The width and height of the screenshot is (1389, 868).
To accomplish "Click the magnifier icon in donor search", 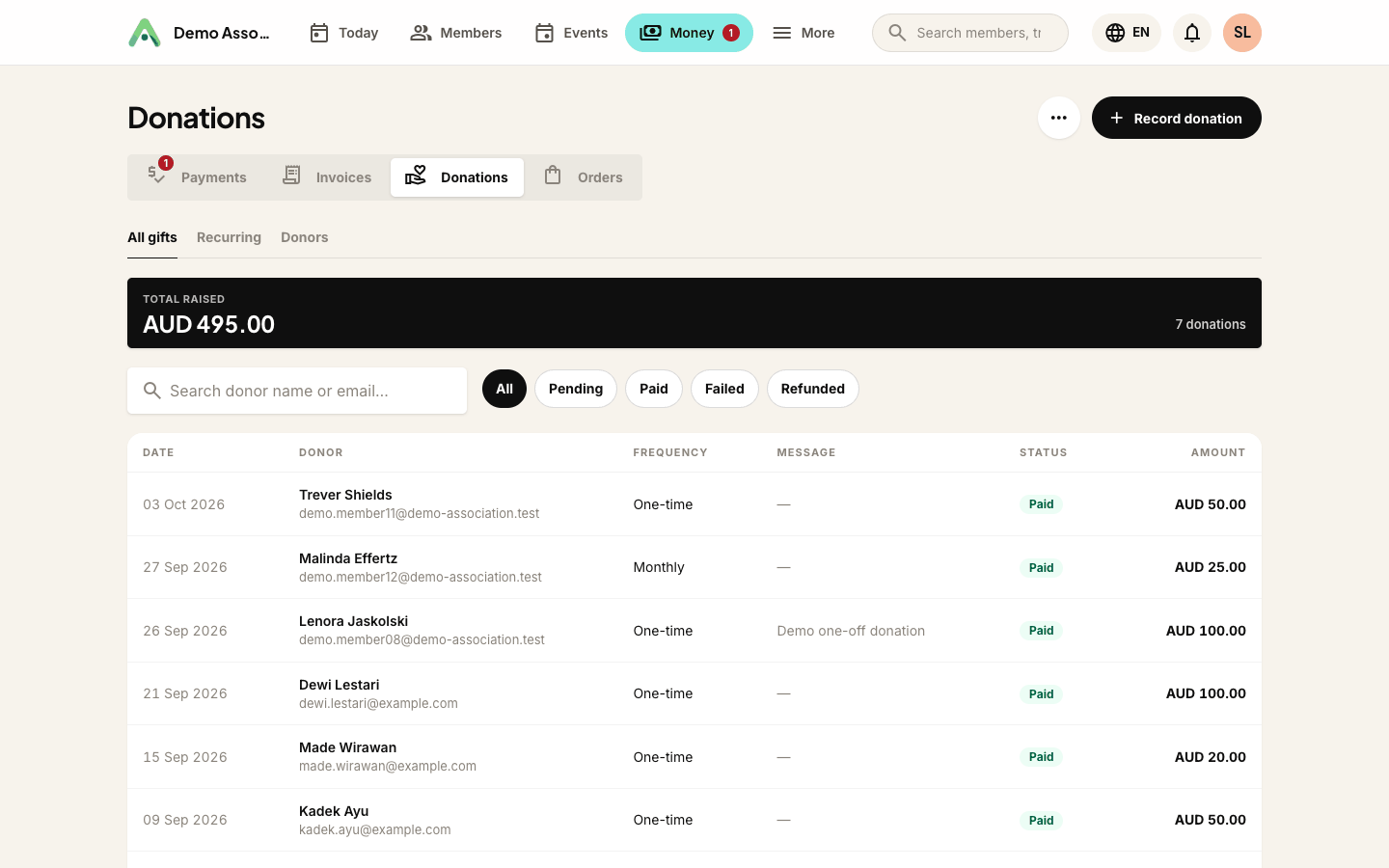I will tap(152, 391).
